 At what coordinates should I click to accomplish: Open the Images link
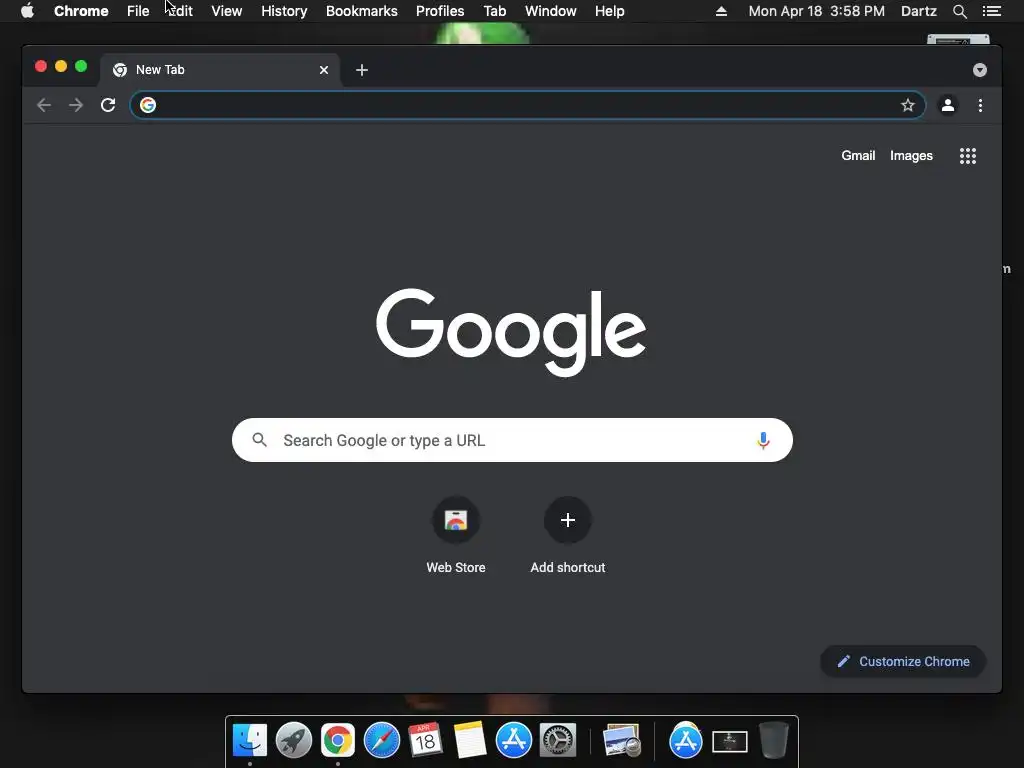pyautogui.click(x=911, y=155)
